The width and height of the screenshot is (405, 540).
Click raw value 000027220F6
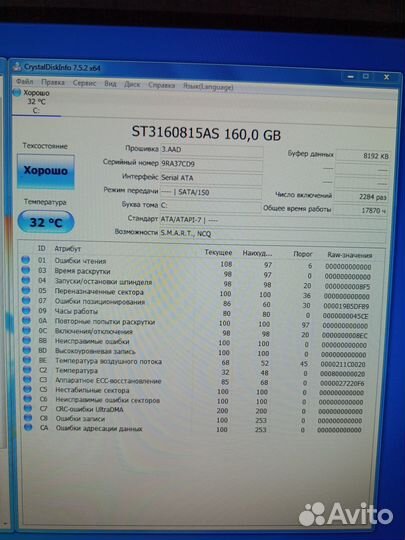click(x=342, y=383)
